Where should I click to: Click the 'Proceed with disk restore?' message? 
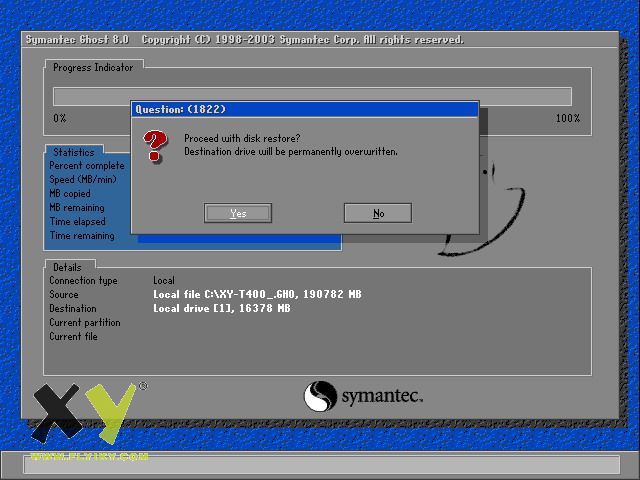(x=242, y=138)
